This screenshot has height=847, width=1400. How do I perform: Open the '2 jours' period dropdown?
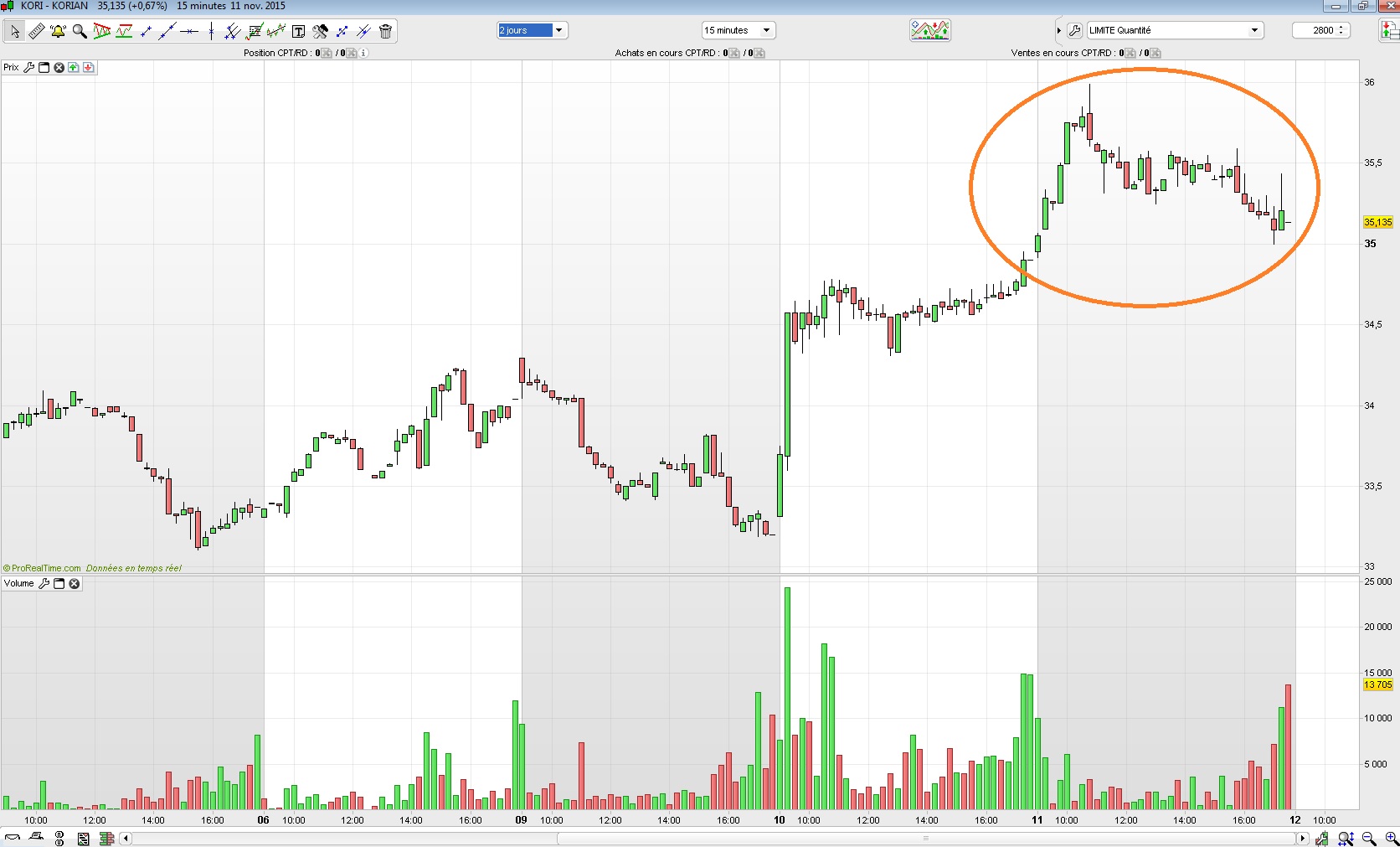click(533, 30)
